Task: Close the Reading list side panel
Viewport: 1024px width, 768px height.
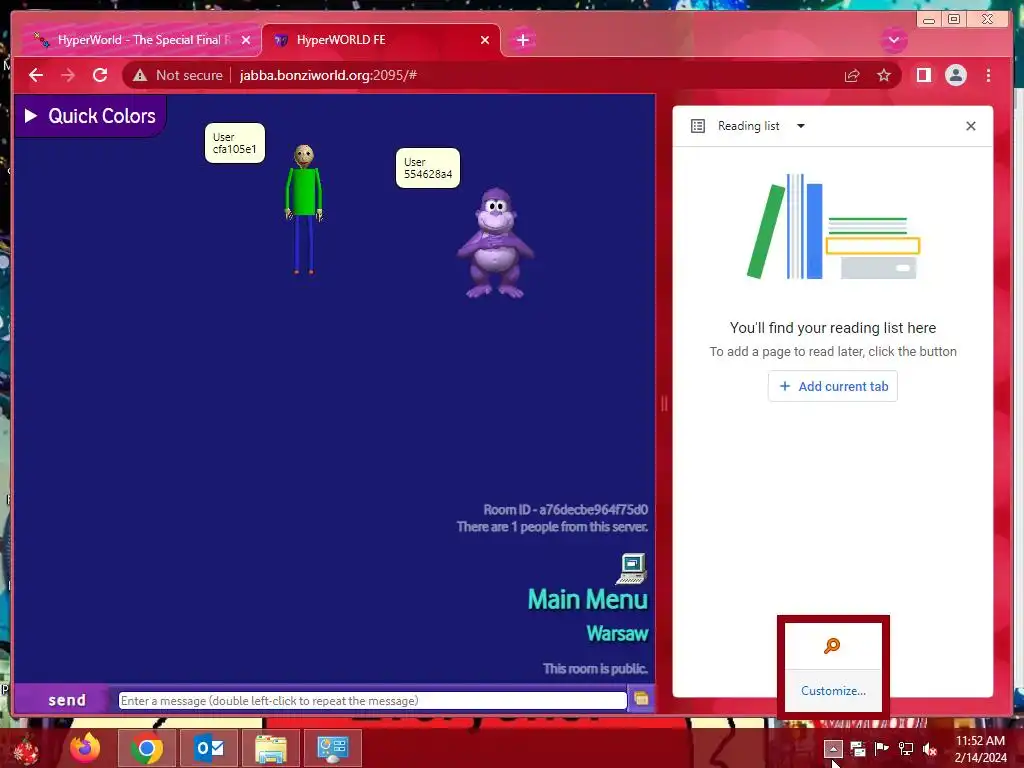Action: point(970,126)
